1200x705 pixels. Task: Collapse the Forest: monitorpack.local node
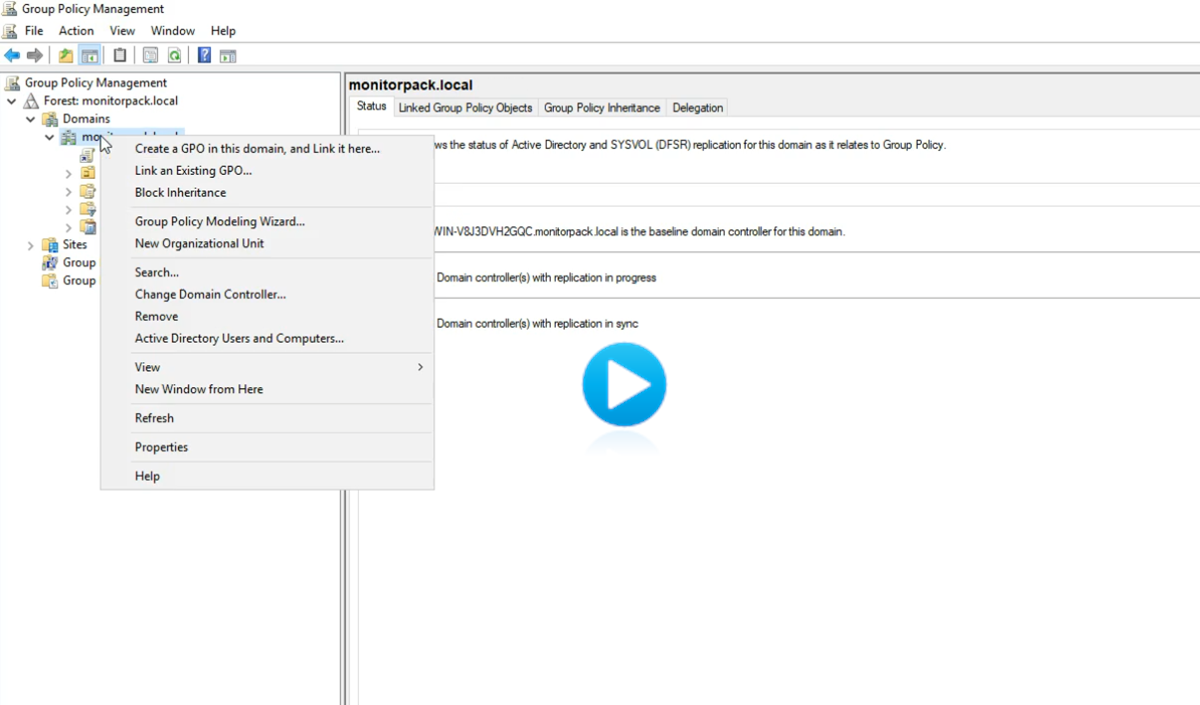tap(12, 101)
